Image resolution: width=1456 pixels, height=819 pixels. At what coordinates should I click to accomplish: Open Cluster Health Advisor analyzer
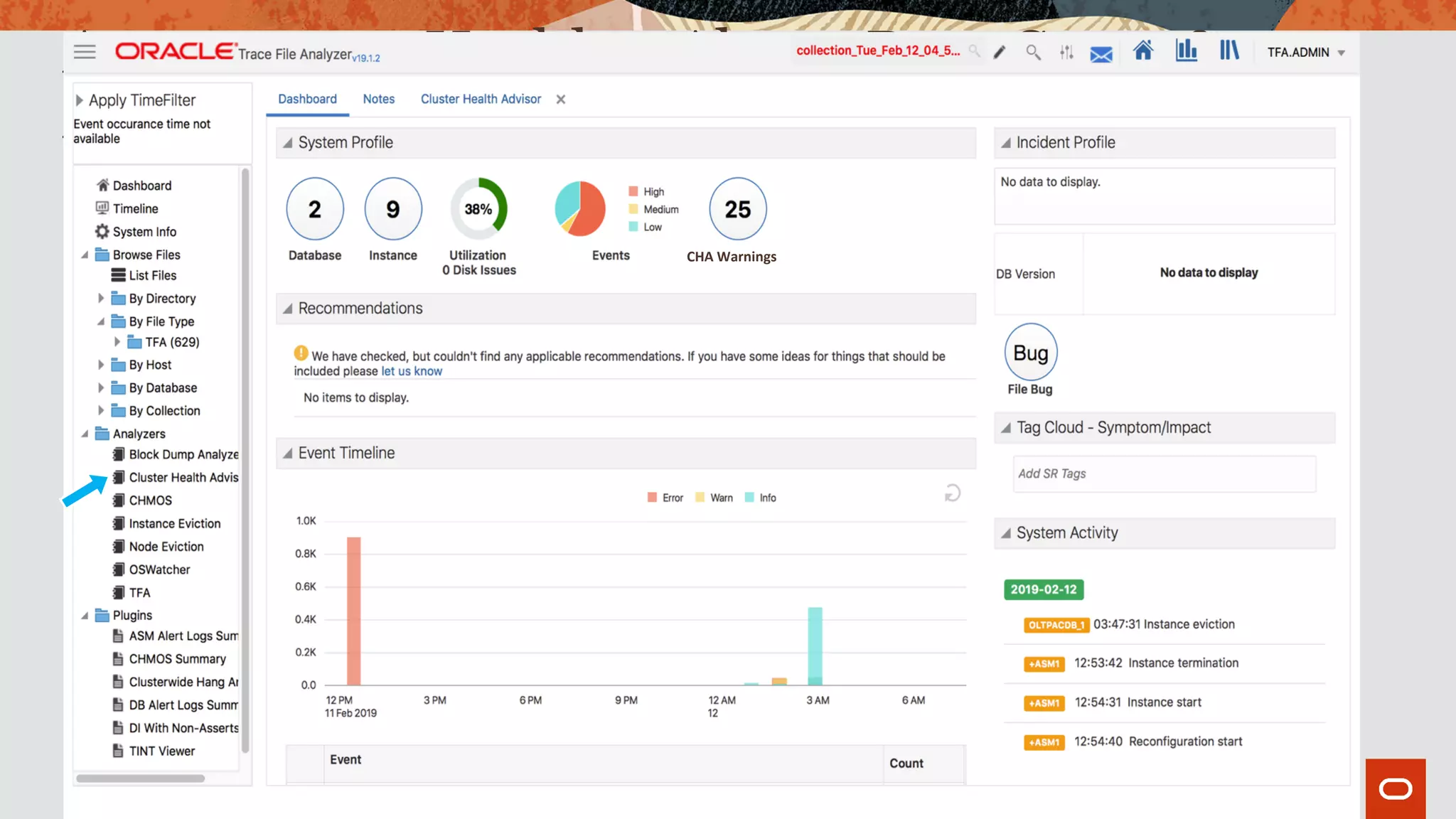click(176, 477)
